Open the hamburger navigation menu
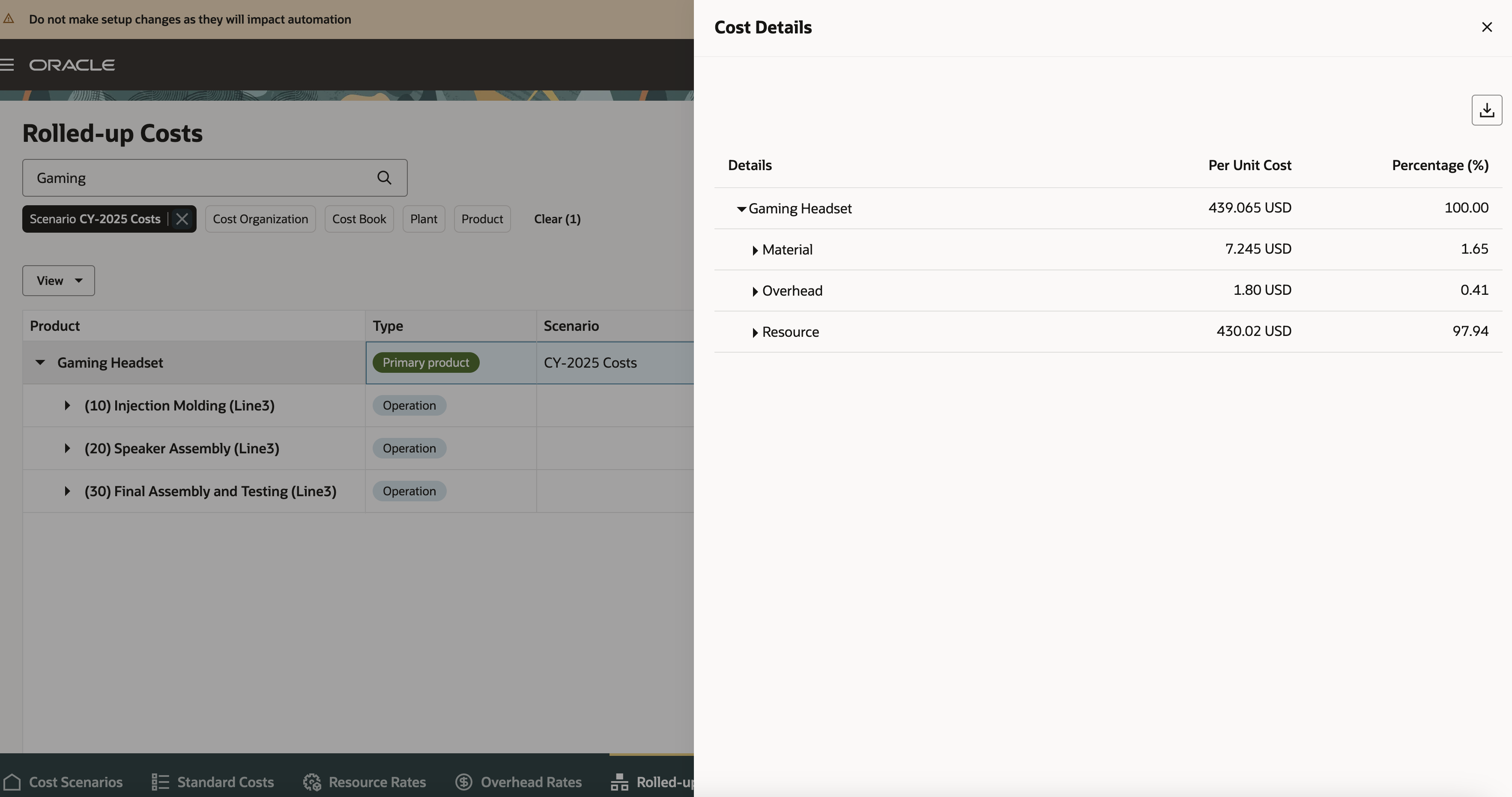This screenshot has width=1512, height=797. (7, 65)
